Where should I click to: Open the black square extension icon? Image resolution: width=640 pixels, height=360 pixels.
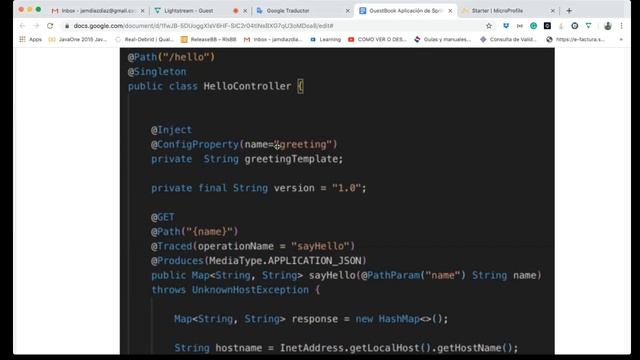(x=547, y=26)
